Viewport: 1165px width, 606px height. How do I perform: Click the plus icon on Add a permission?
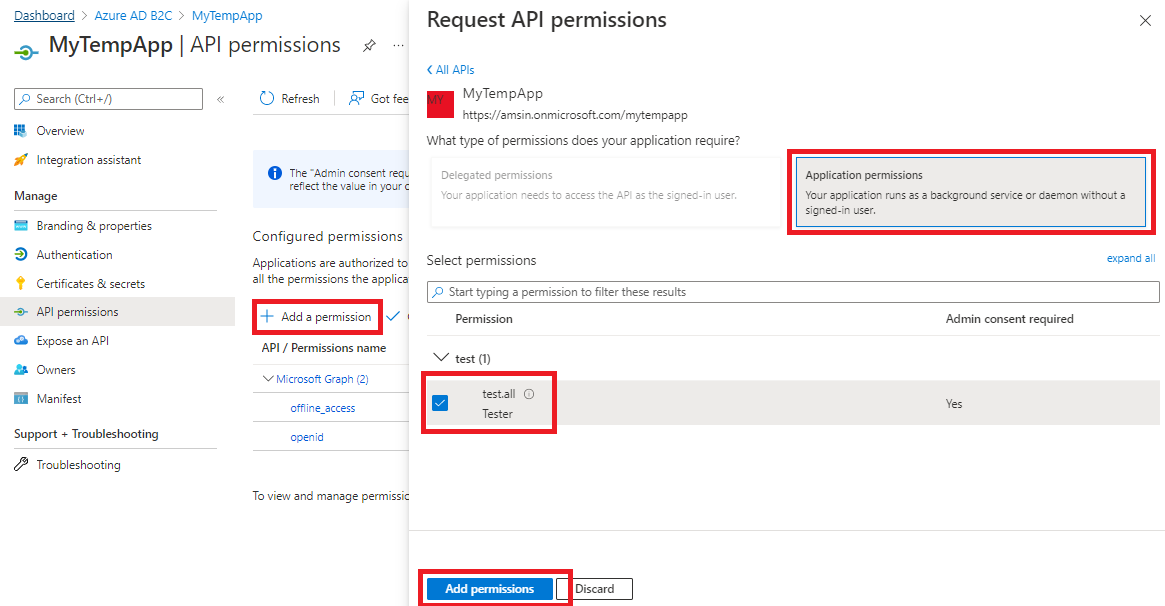267,316
